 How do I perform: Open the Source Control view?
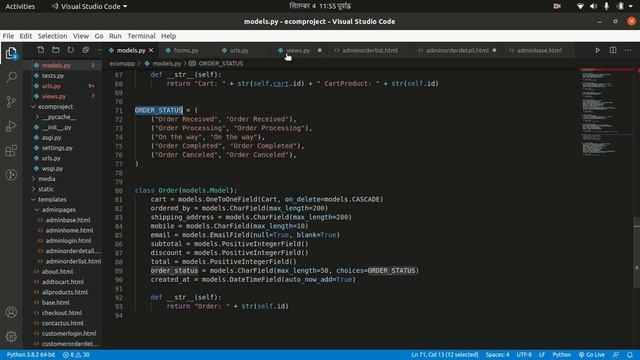(11, 101)
